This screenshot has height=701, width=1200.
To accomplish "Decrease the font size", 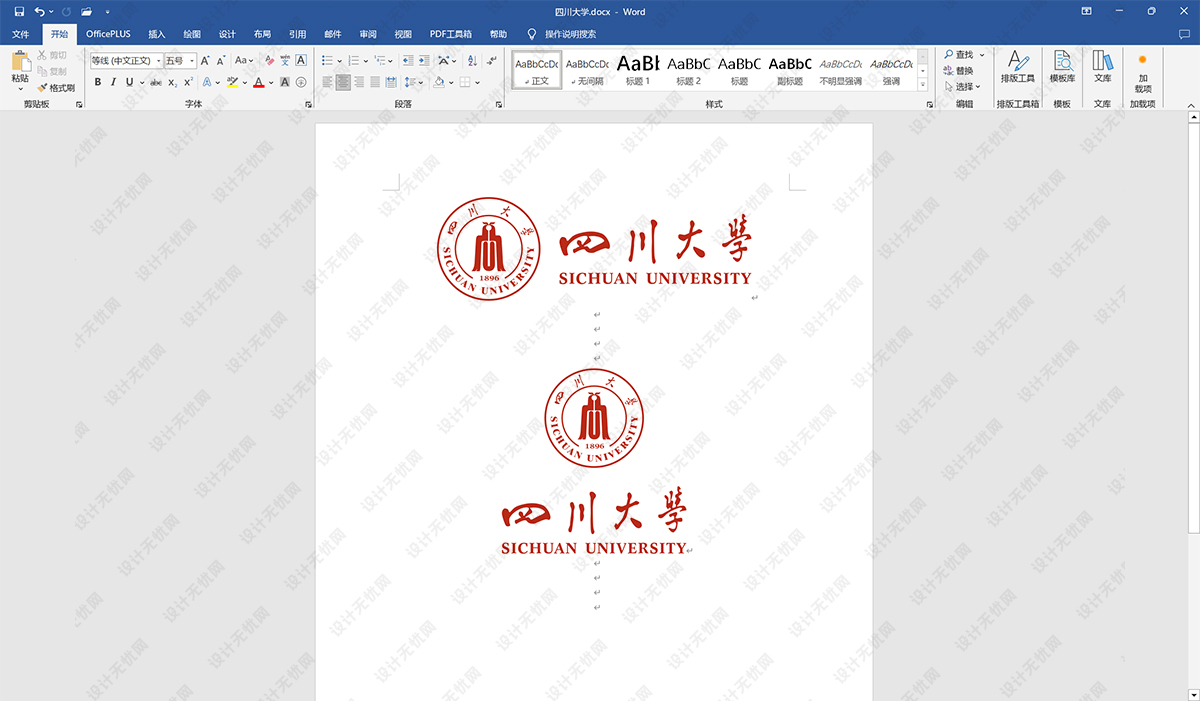I will [x=220, y=61].
